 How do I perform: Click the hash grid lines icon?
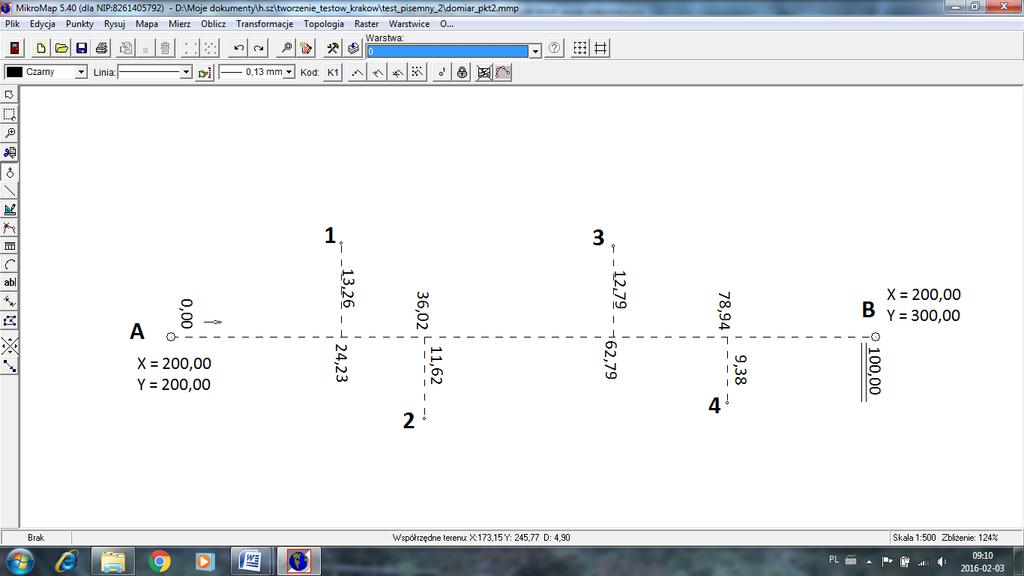coord(600,48)
